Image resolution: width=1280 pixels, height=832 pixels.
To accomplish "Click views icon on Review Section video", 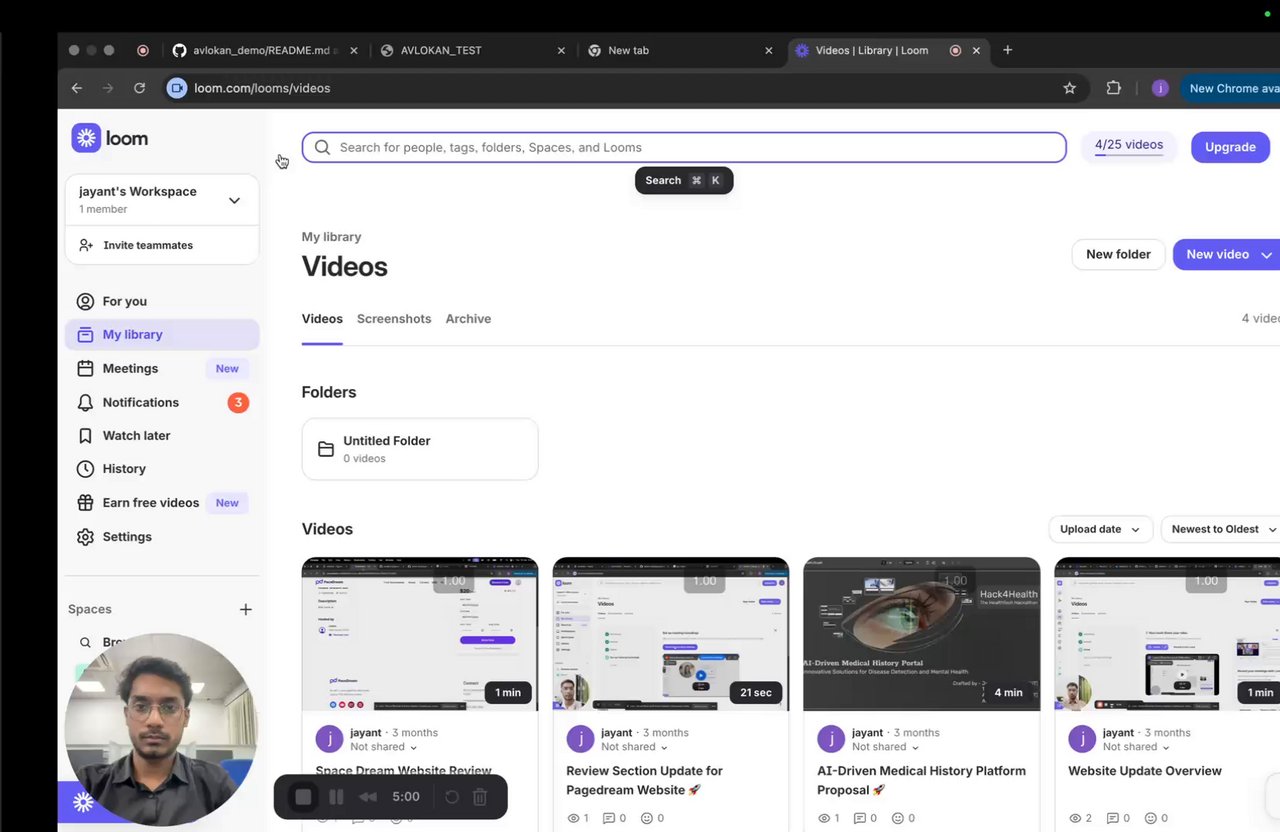I will pyautogui.click(x=574, y=818).
